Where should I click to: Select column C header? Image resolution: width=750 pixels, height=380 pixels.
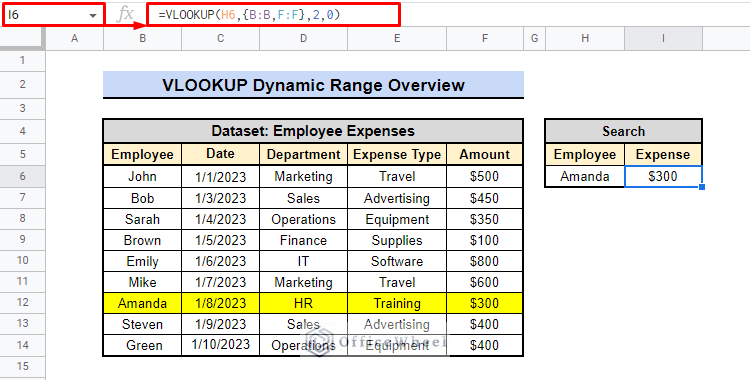pyautogui.click(x=221, y=39)
